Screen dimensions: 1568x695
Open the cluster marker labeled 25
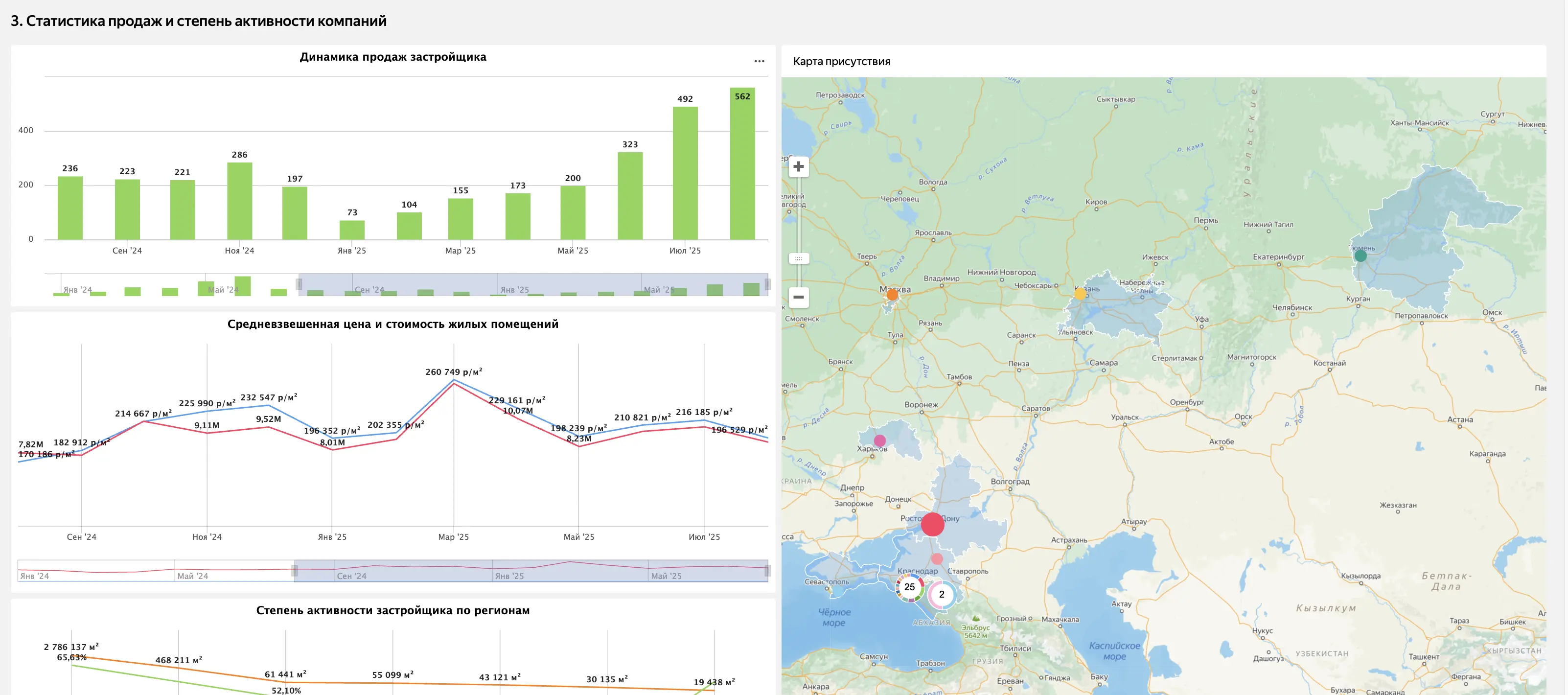[x=909, y=587]
